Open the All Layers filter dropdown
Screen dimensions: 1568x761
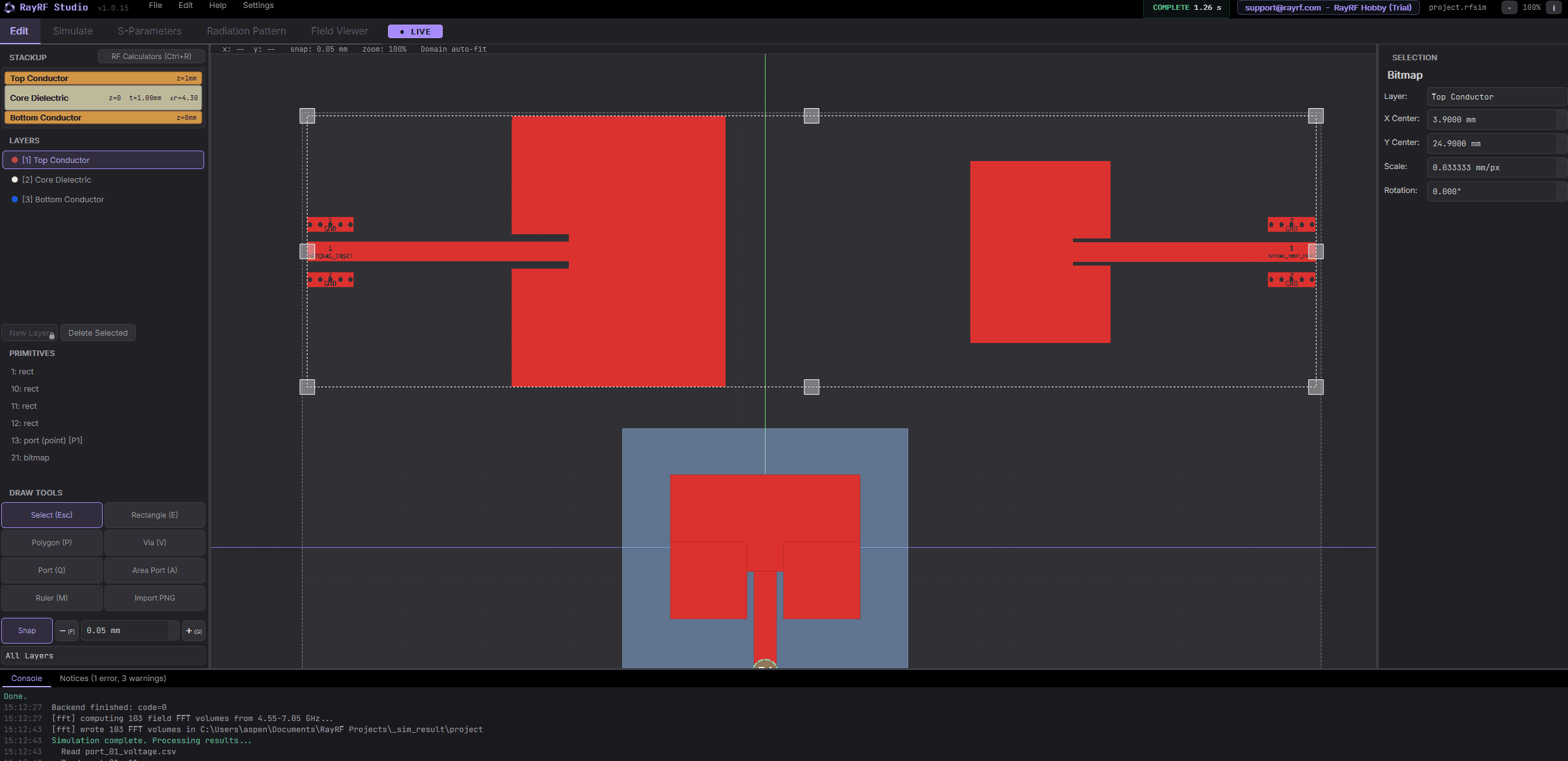103,656
